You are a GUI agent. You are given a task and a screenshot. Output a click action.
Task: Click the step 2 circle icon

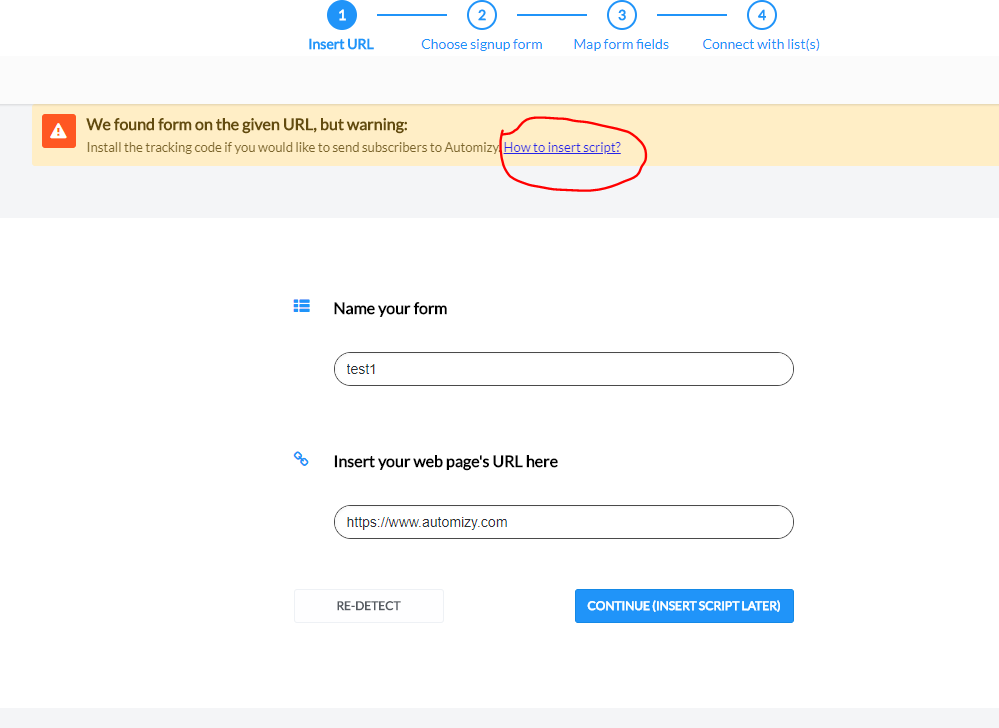(482, 15)
